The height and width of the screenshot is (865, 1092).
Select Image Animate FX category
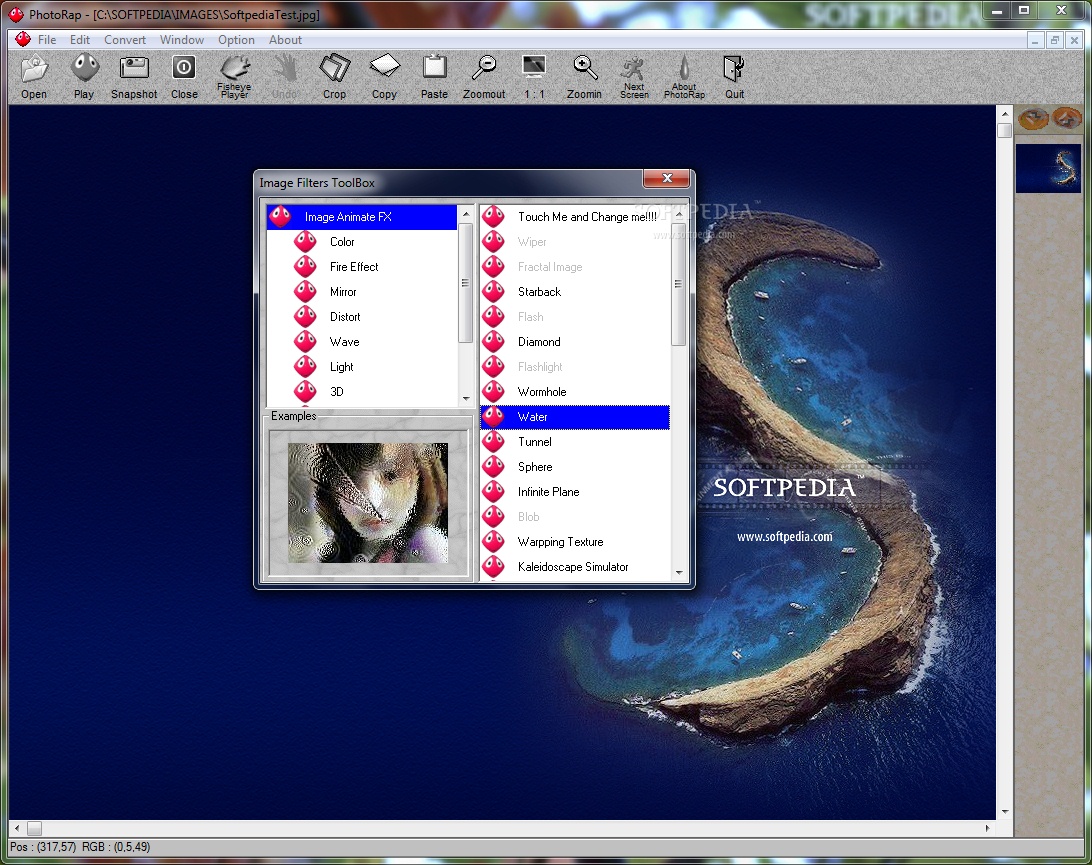coord(362,217)
